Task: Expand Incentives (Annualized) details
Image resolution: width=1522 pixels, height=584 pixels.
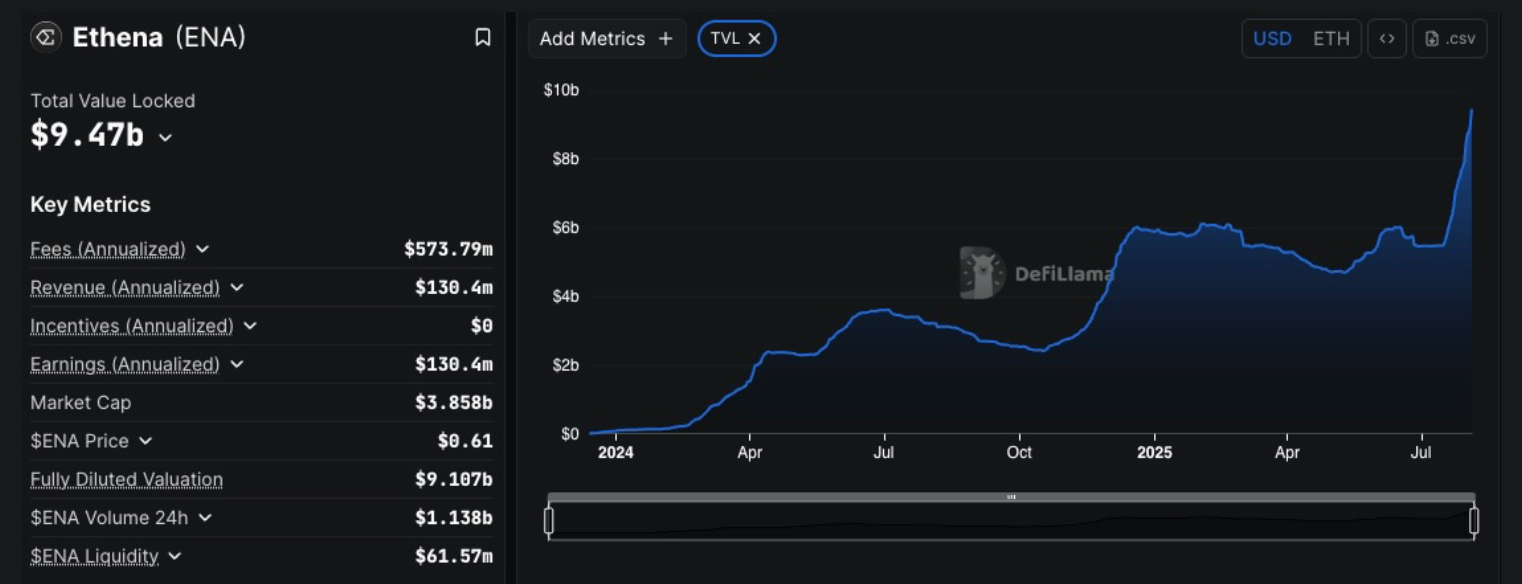Action: tap(250, 326)
